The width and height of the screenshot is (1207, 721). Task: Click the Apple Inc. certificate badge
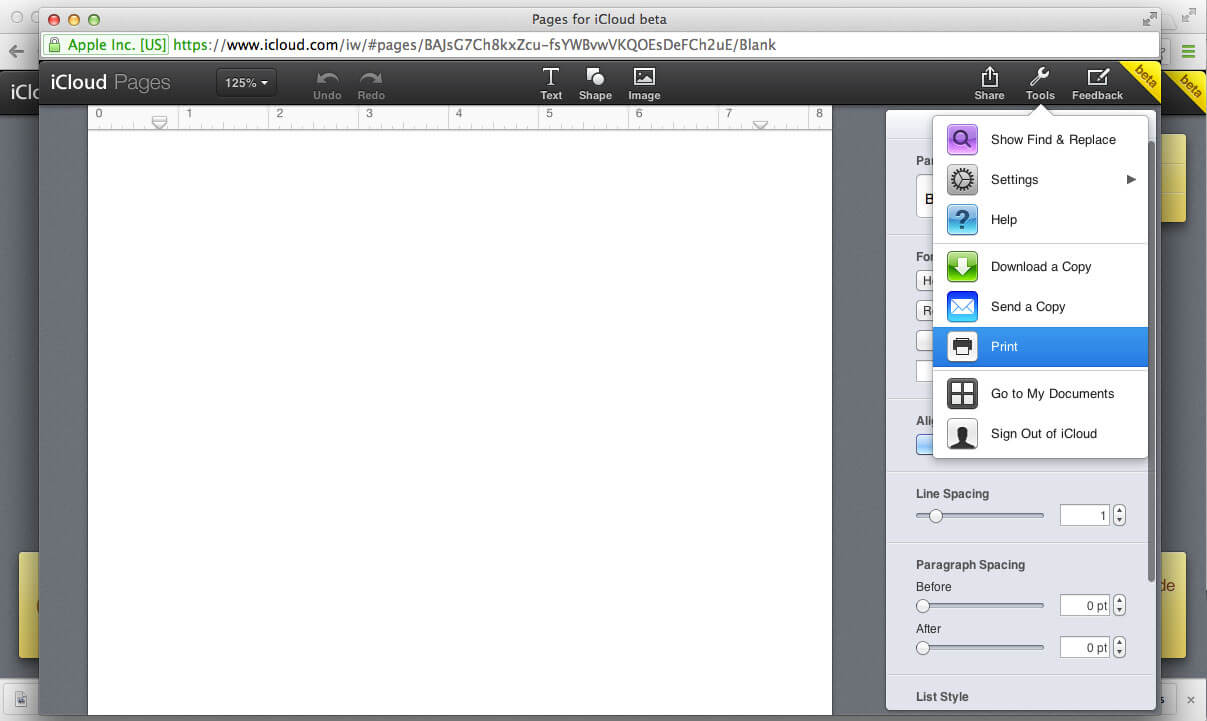coord(105,44)
